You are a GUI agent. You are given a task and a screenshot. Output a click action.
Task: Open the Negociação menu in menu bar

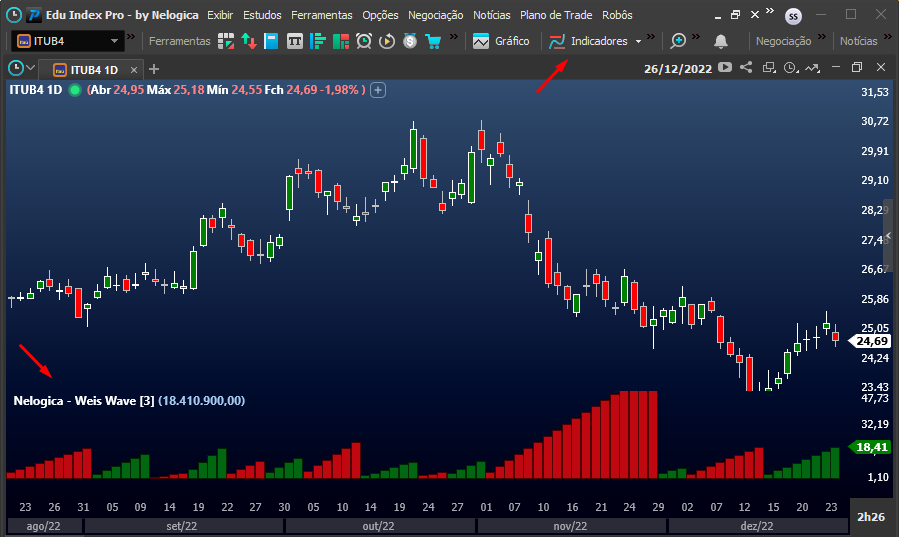pyautogui.click(x=436, y=15)
